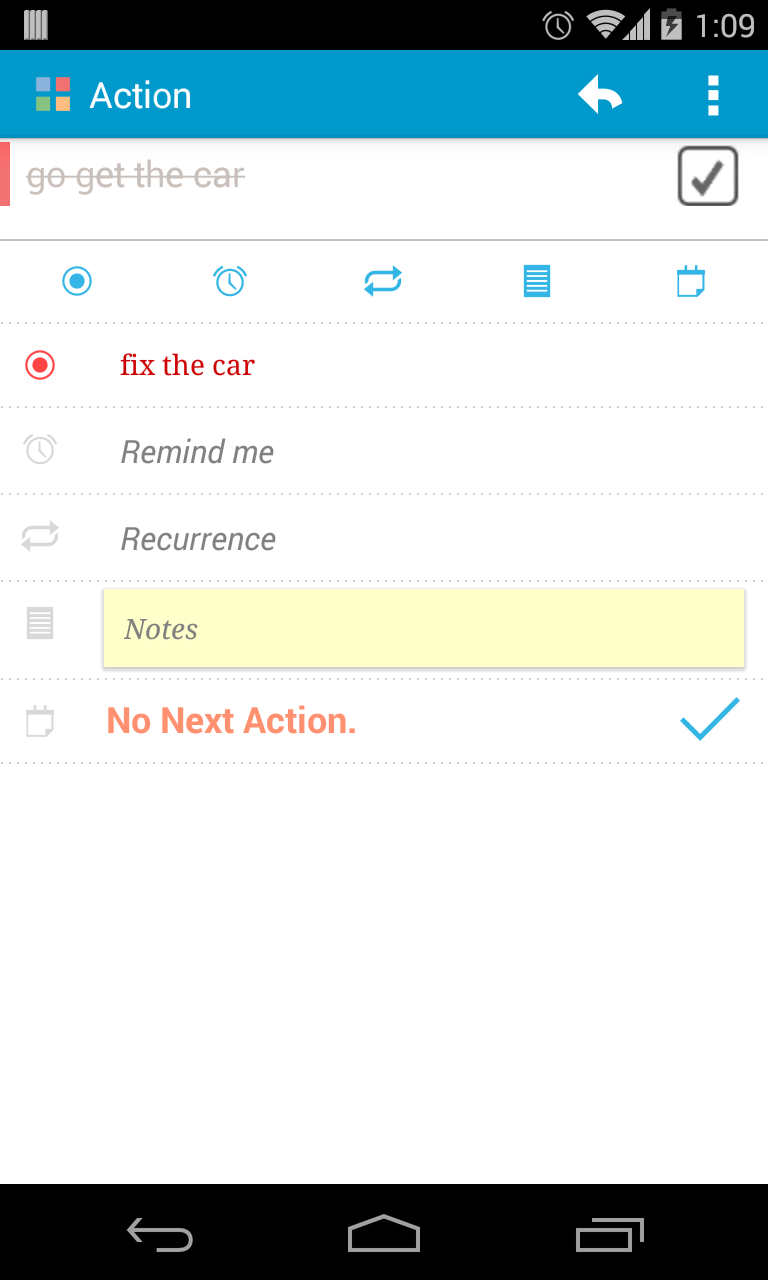Tap the undo arrow in the action bar
This screenshot has height=1280, width=768.
coord(600,96)
